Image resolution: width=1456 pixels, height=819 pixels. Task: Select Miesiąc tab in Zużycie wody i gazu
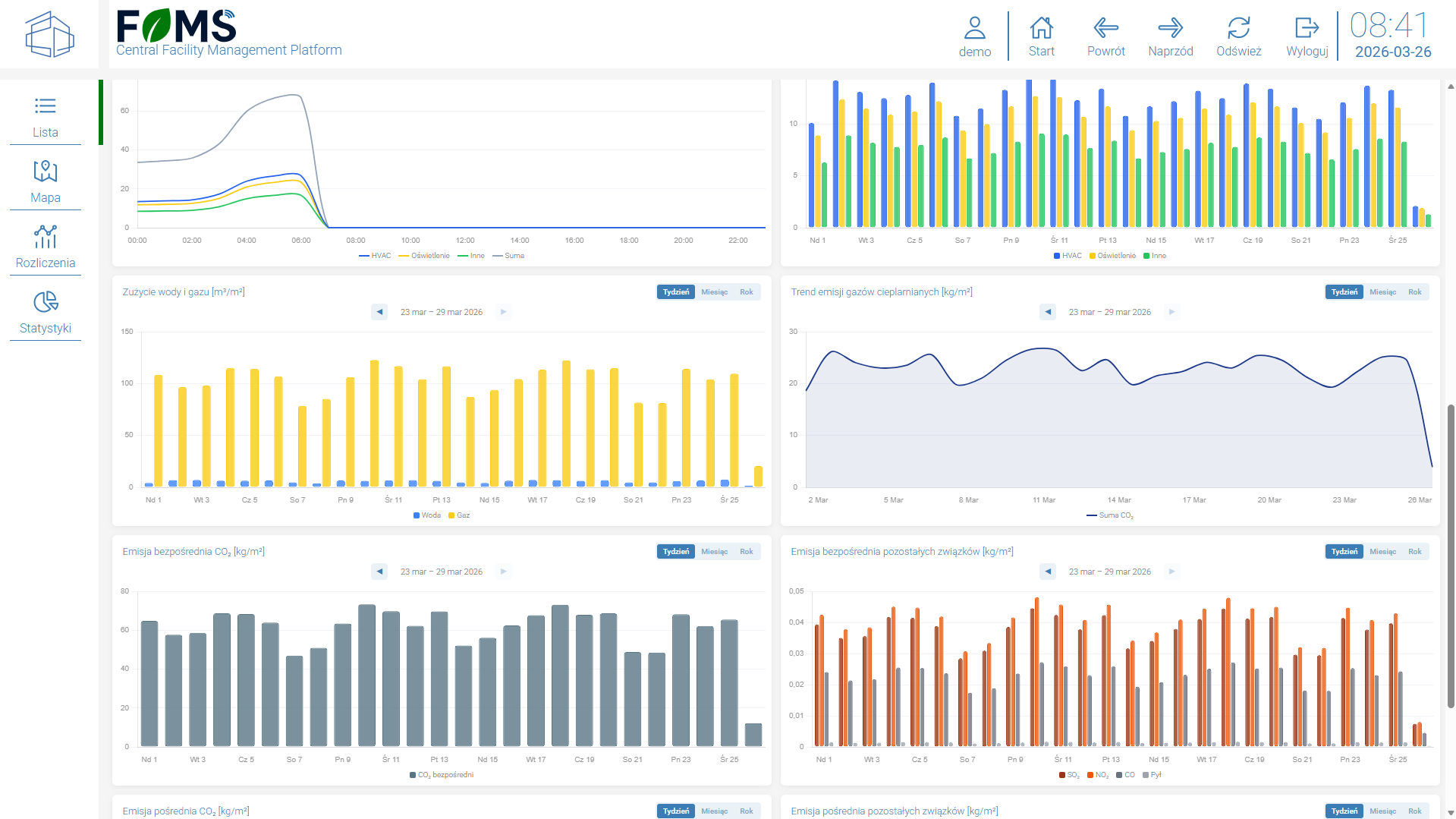tap(714, 292)
